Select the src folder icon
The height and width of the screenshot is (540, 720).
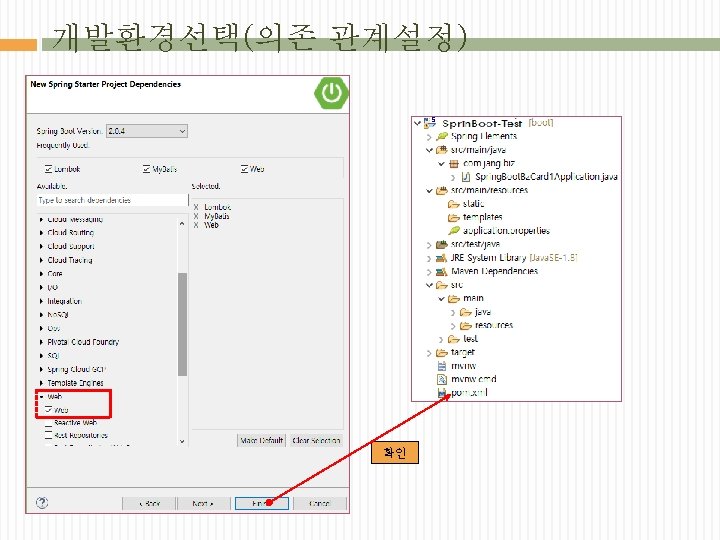[442, 285]
